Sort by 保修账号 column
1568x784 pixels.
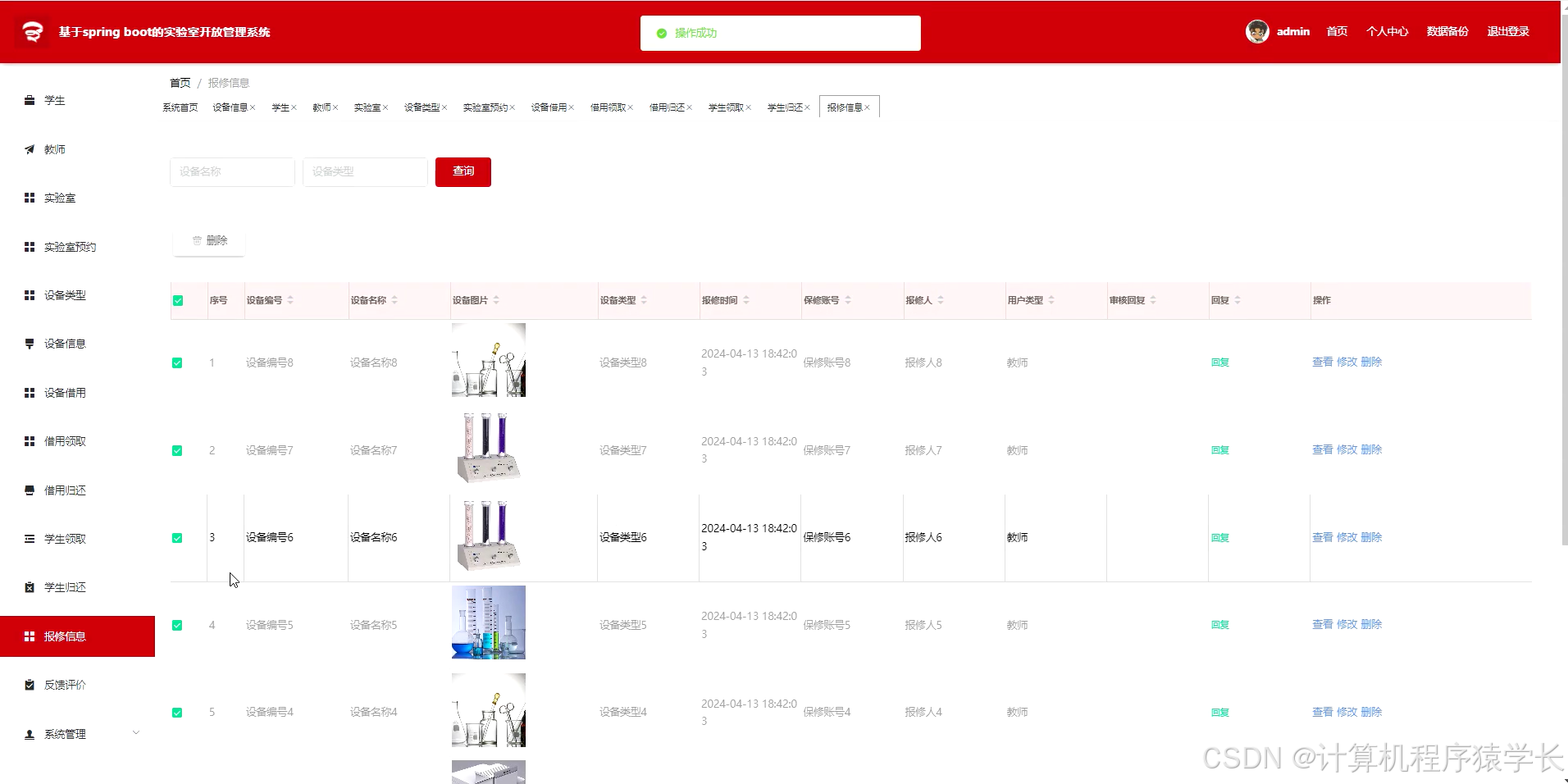[848, 300]
